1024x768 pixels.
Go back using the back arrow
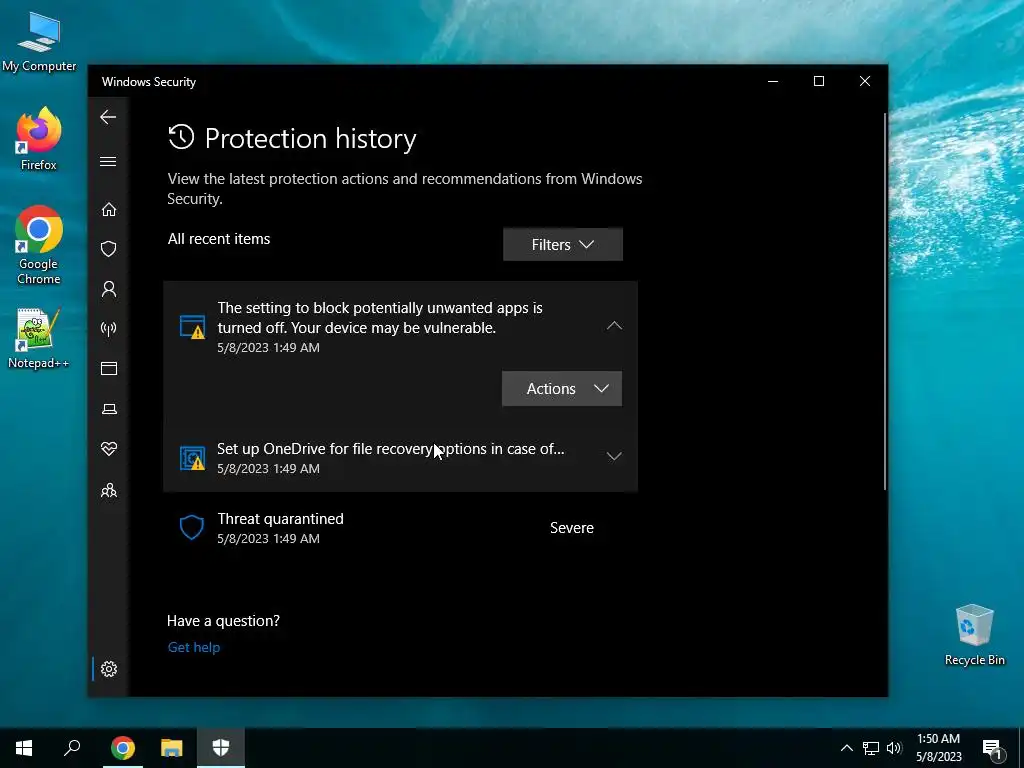pyautogui.click(x=108, y=117)
